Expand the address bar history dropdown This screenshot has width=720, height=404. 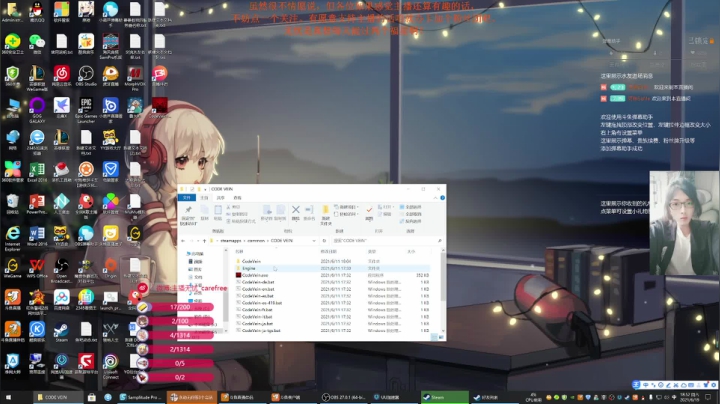pyautogui.click(x=314, y=241)
